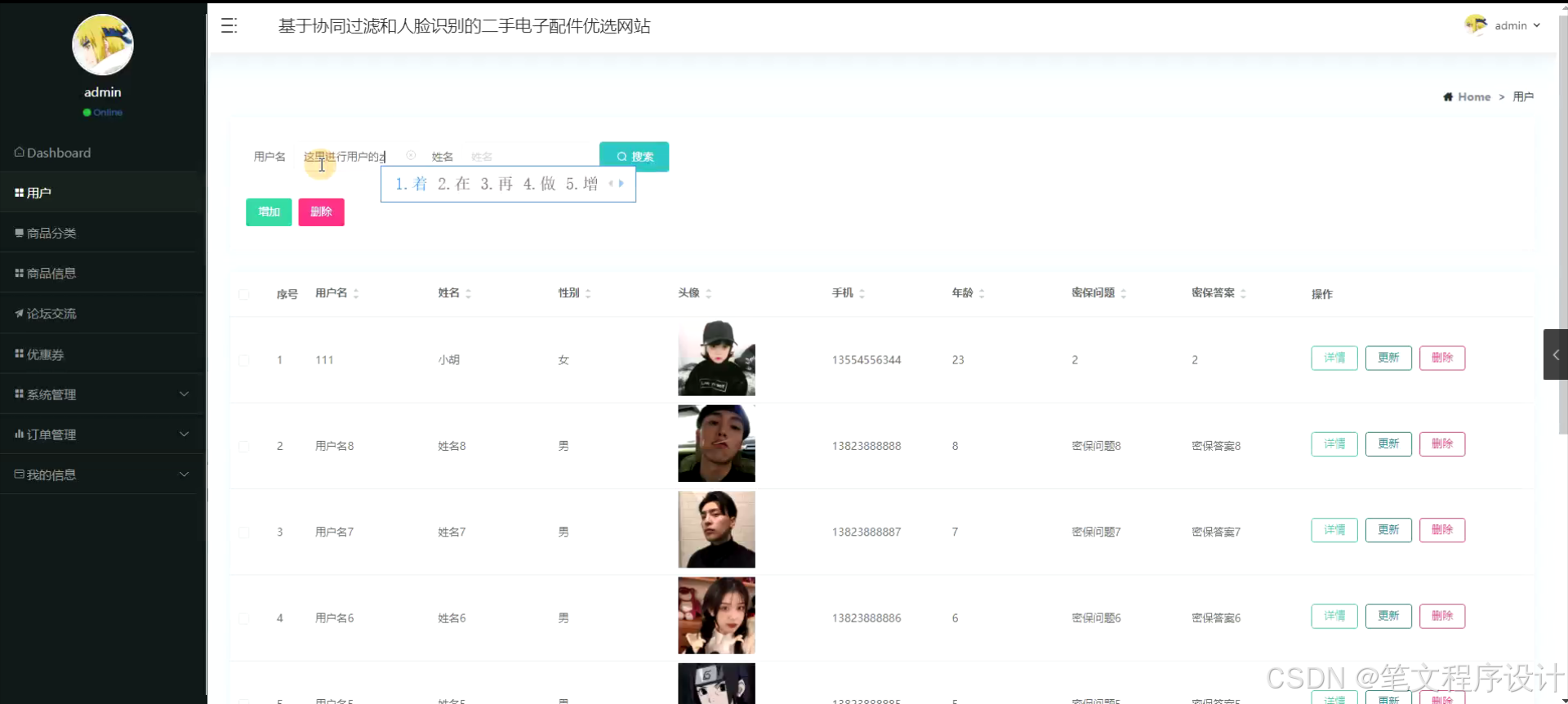The width and height of the screenshot is (1568, 704).
Task: Click 删除 for 用户名8
Action: coord(1442,444)
